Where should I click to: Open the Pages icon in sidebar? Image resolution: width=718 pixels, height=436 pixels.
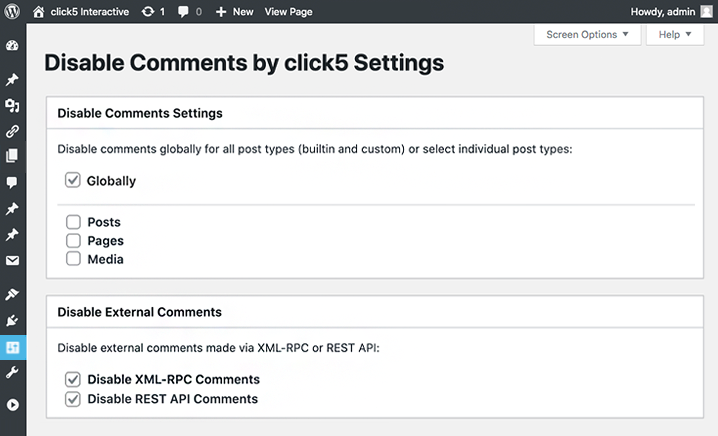(x=12, y=156)
